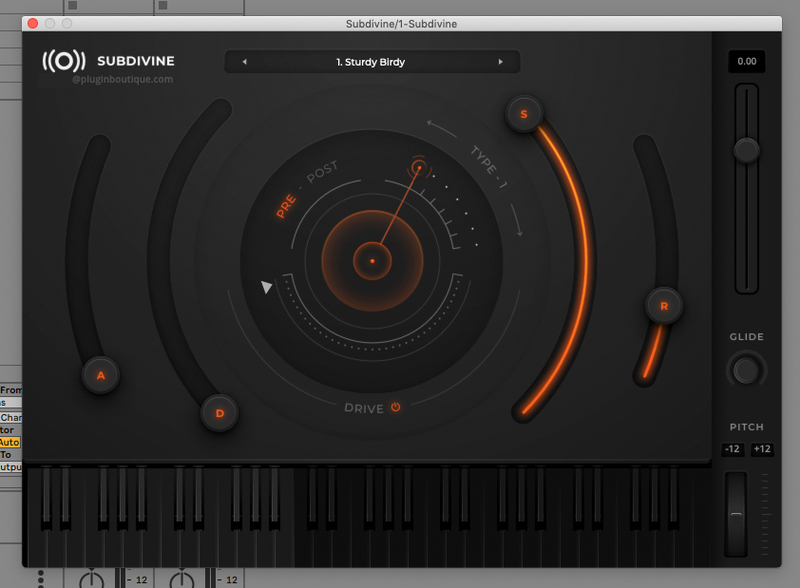Click the Glide knob

[x=746, y=370]
